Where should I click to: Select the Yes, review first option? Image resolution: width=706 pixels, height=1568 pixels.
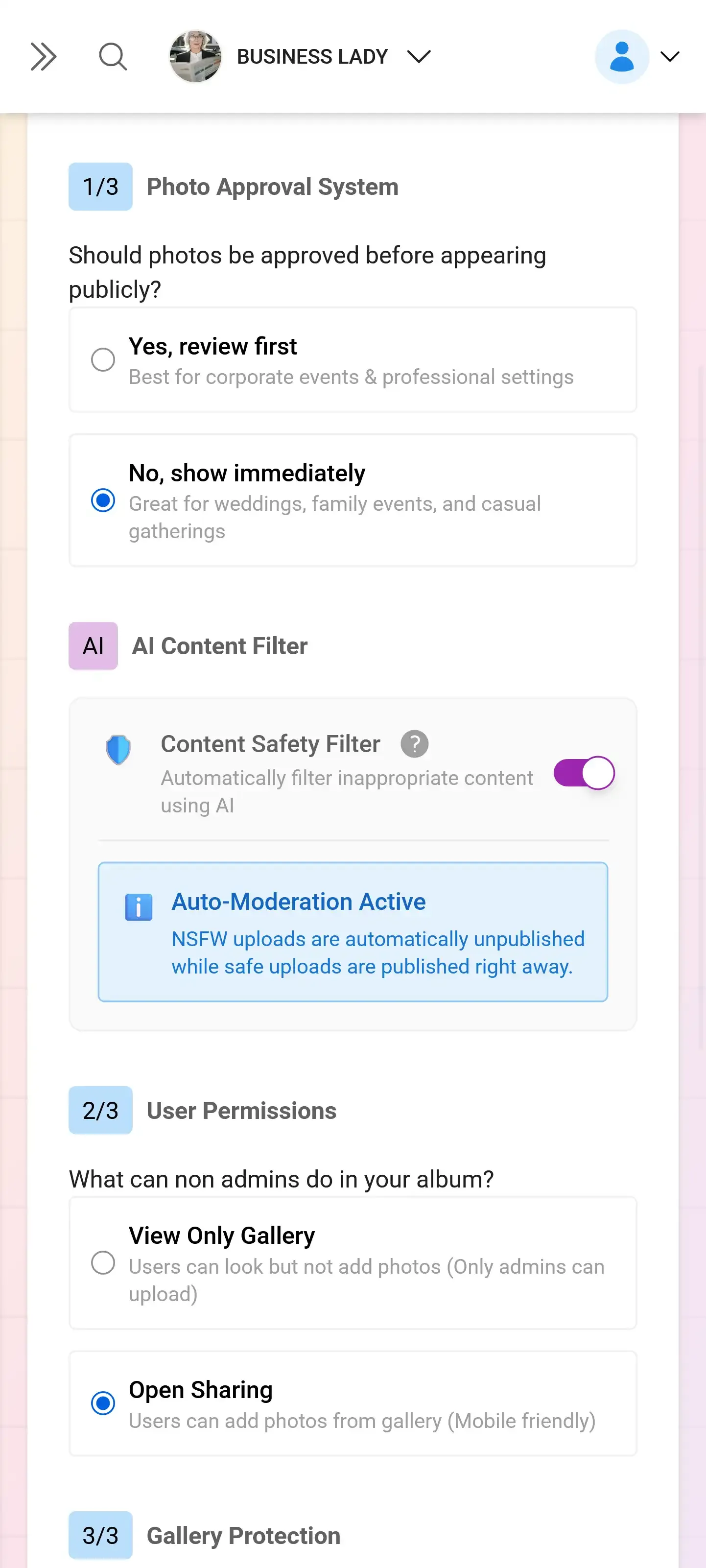click(x=103, y=360)
